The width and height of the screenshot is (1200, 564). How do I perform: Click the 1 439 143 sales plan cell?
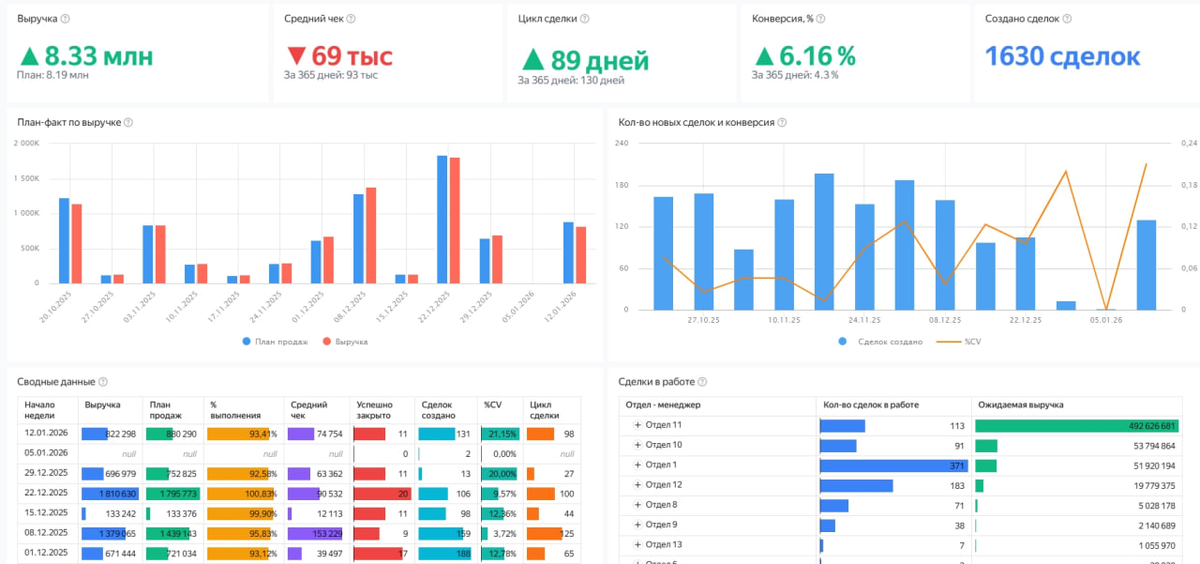(173, 534)
